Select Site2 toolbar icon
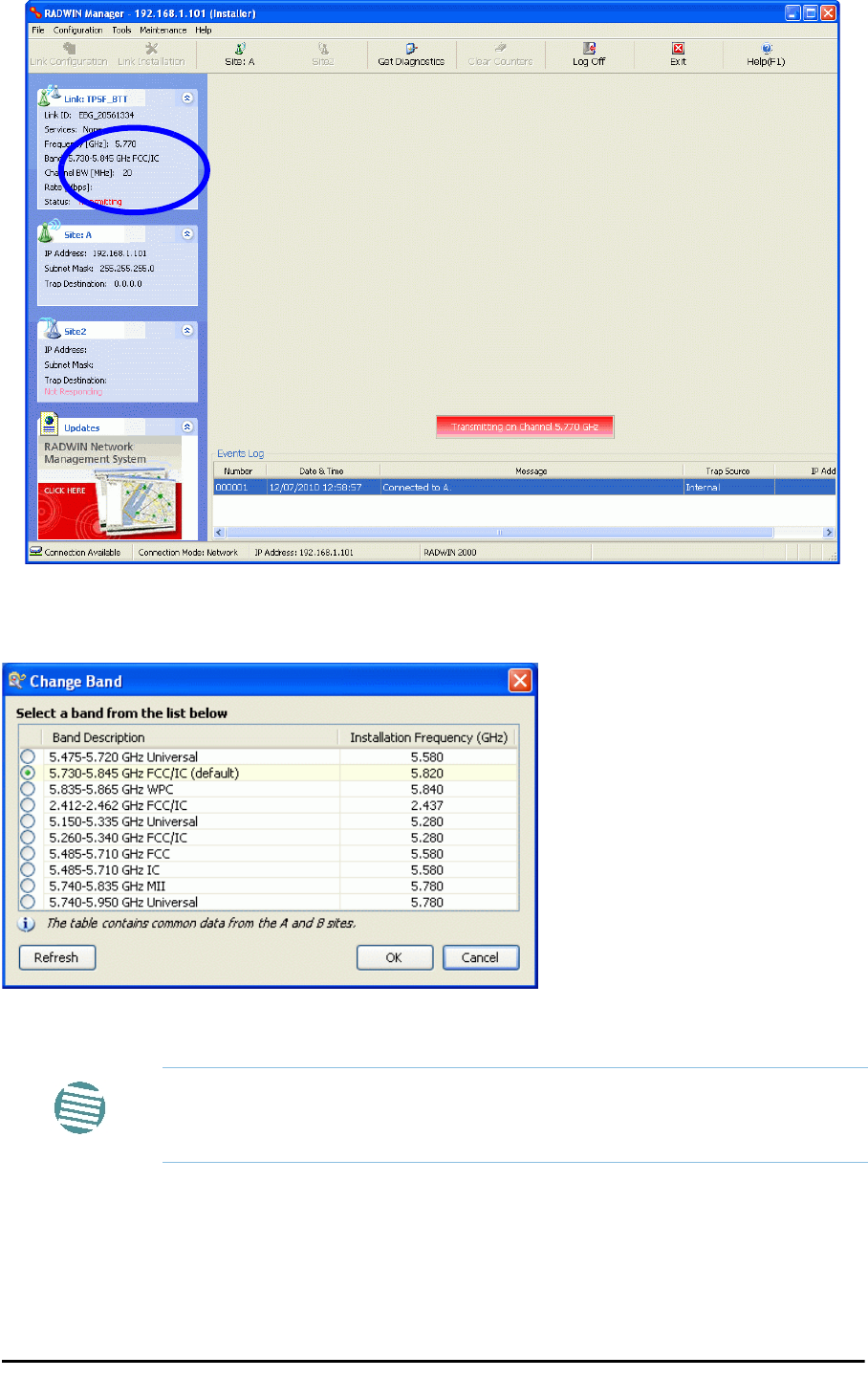 323,55
